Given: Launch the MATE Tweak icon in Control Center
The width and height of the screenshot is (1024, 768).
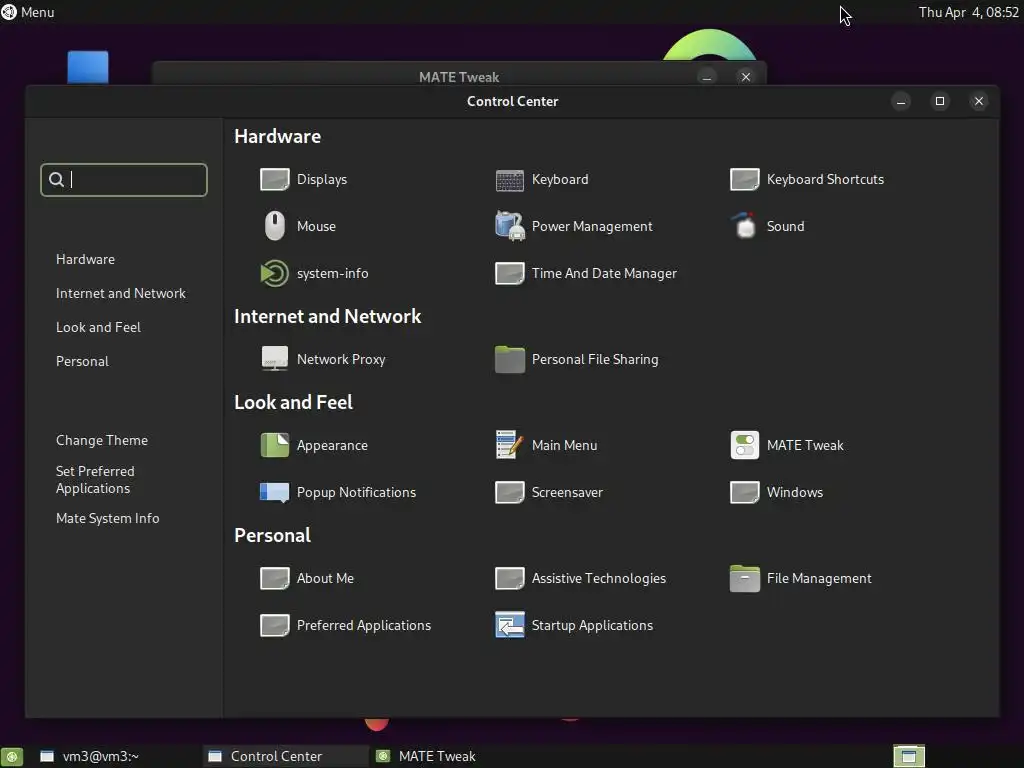Looking at the screenshot, I should coord(744,445).
